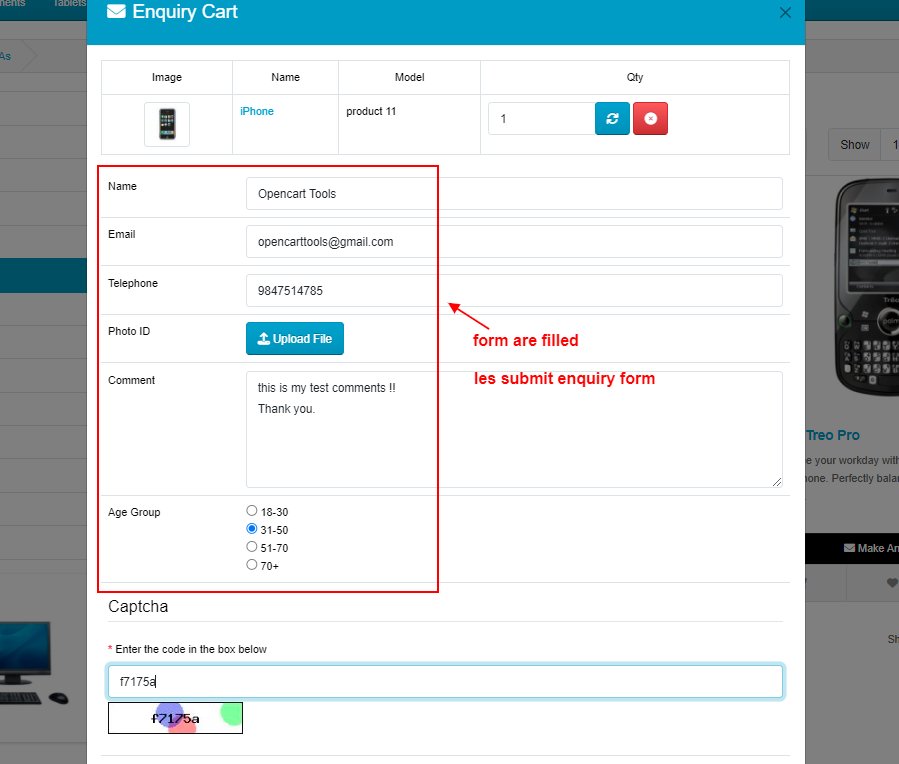Click the red remove product icon
Image resolution: width=899 pixels, height=764 pixels.
coord(650,118)
